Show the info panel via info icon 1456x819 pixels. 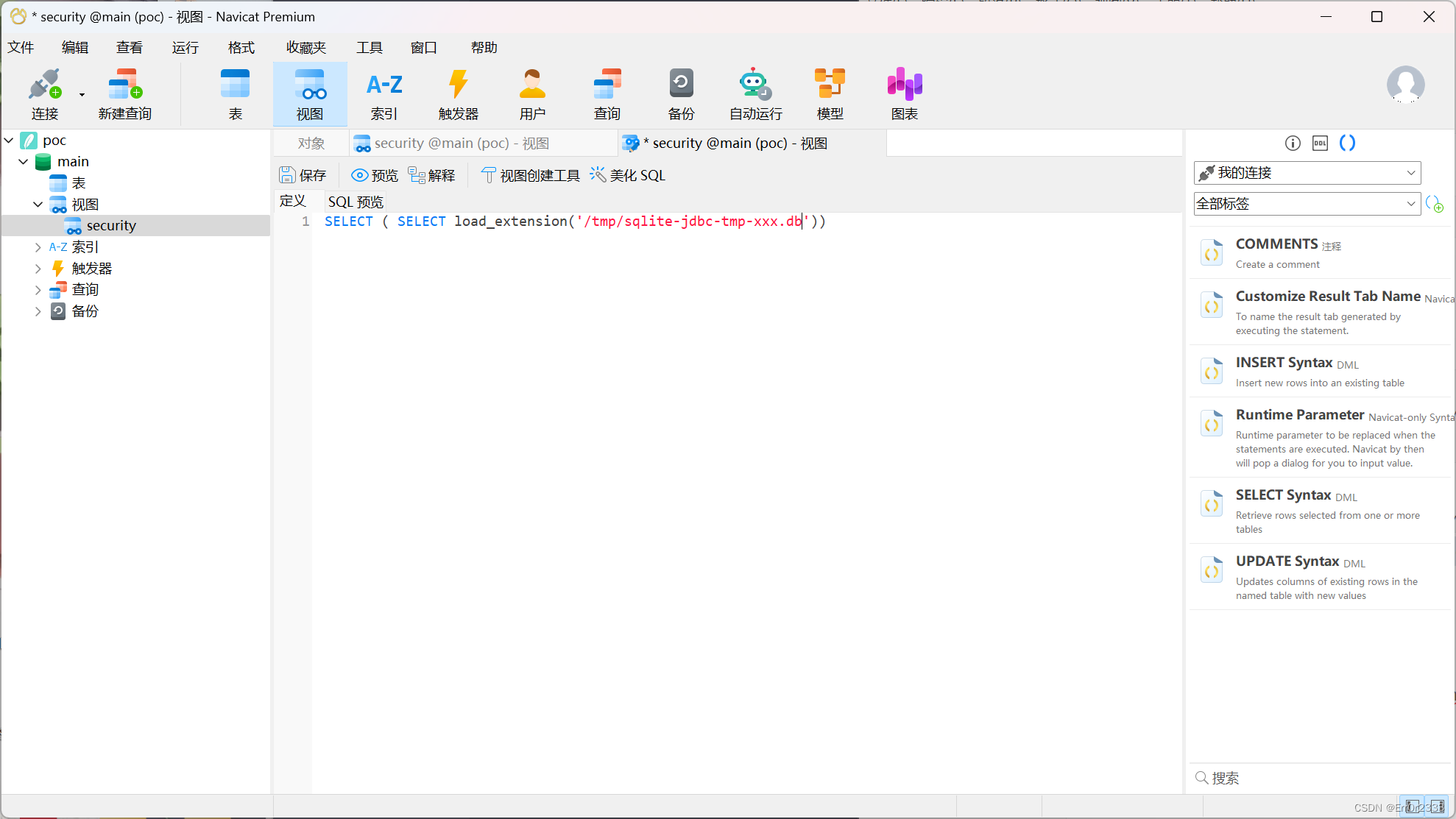(x=1293, y=143)
